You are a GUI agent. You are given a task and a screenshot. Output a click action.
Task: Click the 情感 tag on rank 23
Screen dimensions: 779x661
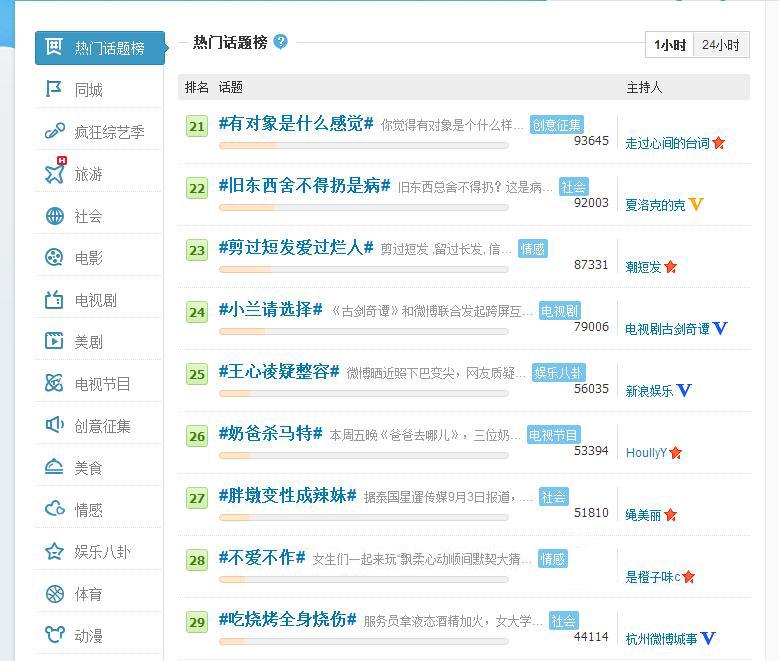(533, 249)
